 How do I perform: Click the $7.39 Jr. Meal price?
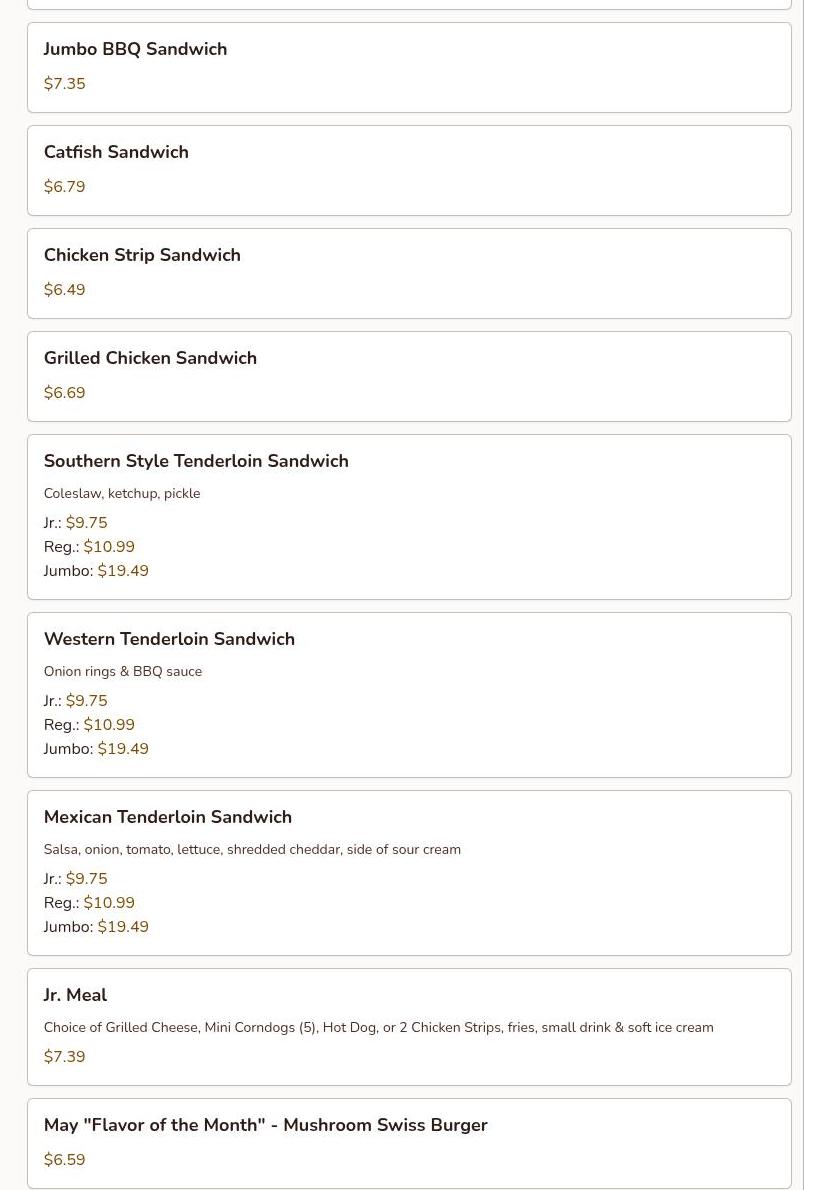(64, 1057)
